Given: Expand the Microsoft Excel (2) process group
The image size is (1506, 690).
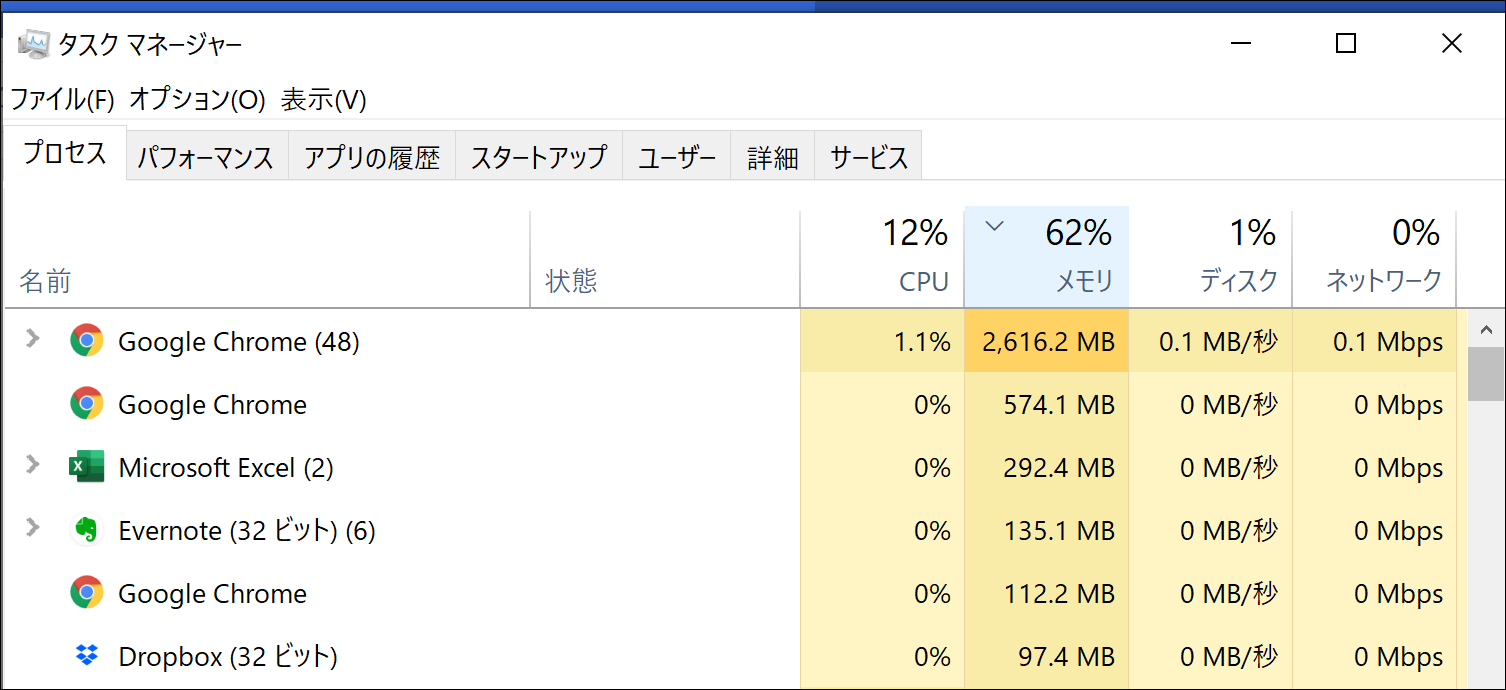Looking at the screenshot, I should [x=33, y=464].
